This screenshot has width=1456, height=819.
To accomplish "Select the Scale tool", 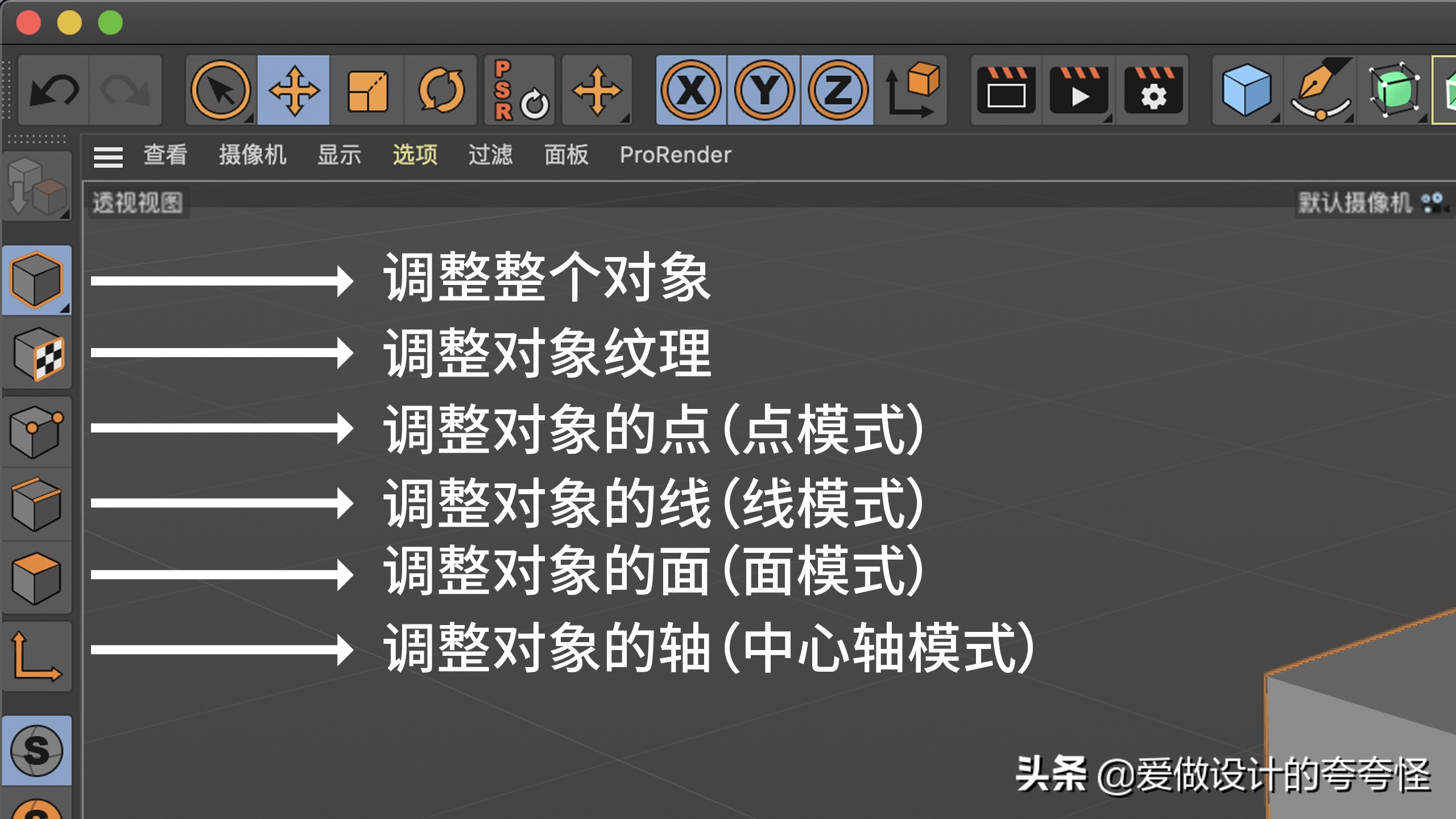I will (367, 91).
